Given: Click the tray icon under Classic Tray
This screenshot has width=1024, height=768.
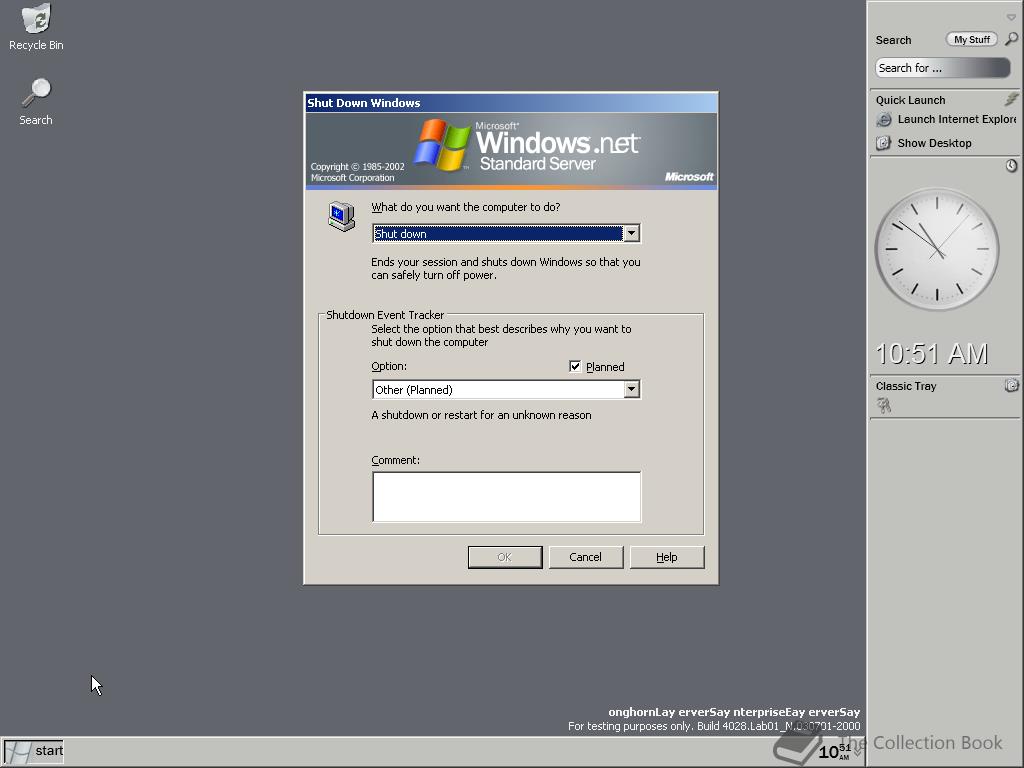Looking at the screenshot, I should pyautogui.click(x=884, y=406).
